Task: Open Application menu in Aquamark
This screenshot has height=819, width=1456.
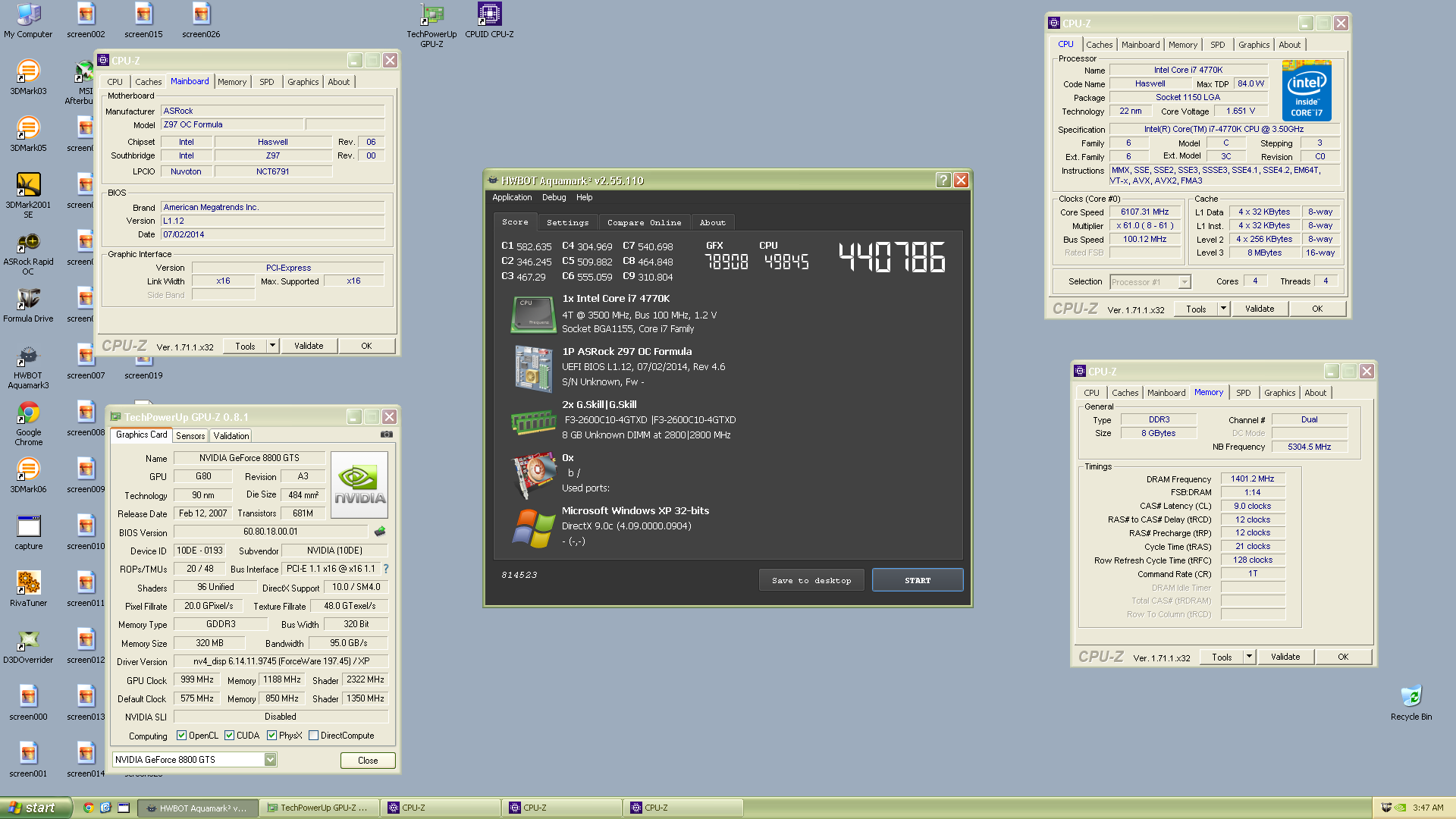Action: click(x=512, y=197)
